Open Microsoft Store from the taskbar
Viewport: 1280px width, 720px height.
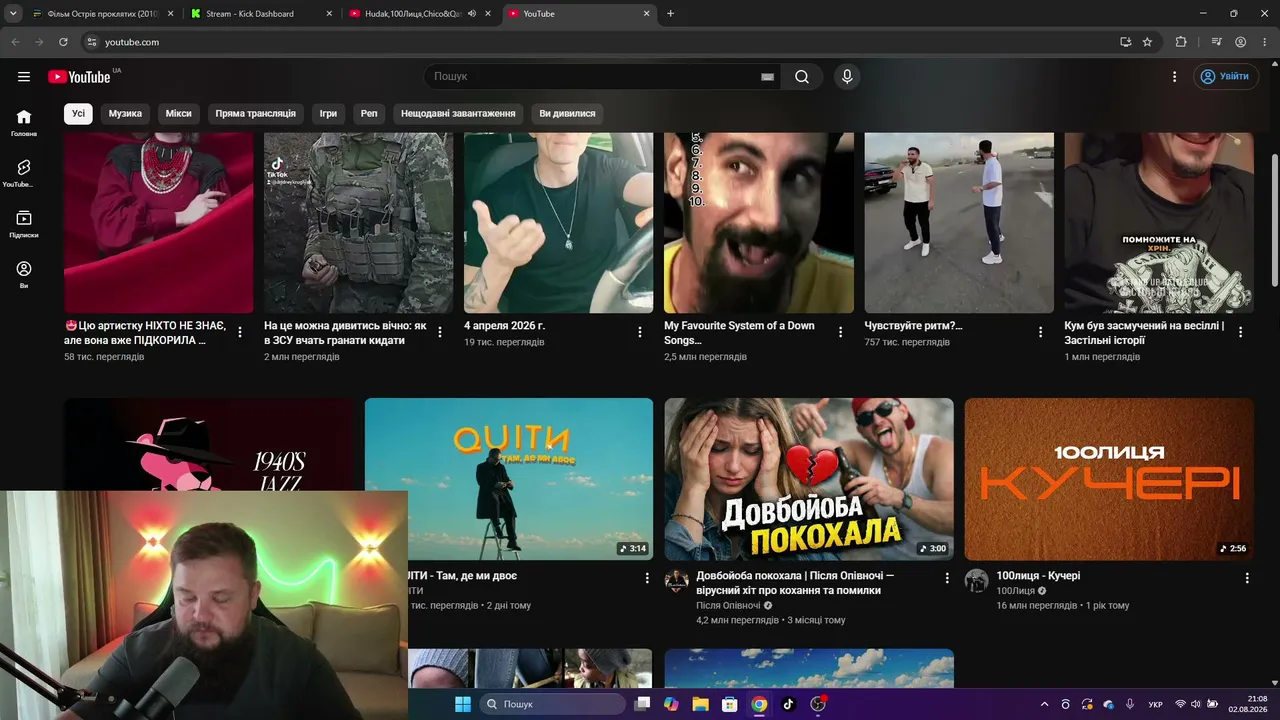click(x=730, y=704)
